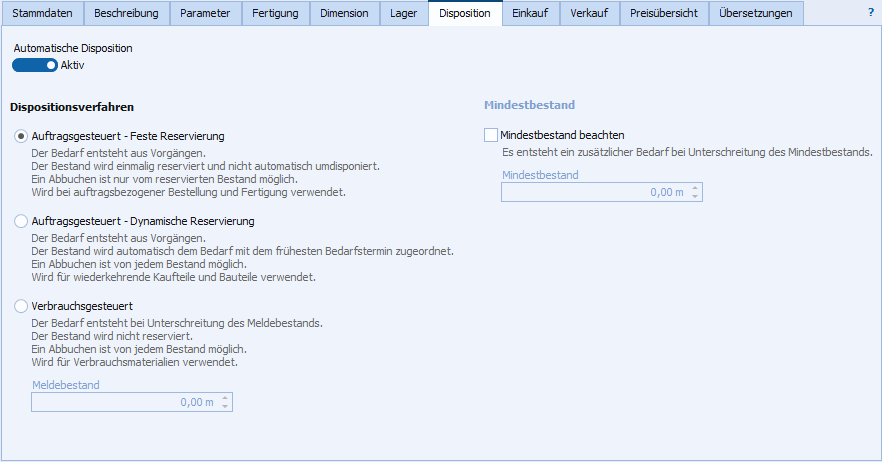Choose the Verbrauchsgesteuert radio button
This screenshot has width=882, height=462.
(21, 306)
